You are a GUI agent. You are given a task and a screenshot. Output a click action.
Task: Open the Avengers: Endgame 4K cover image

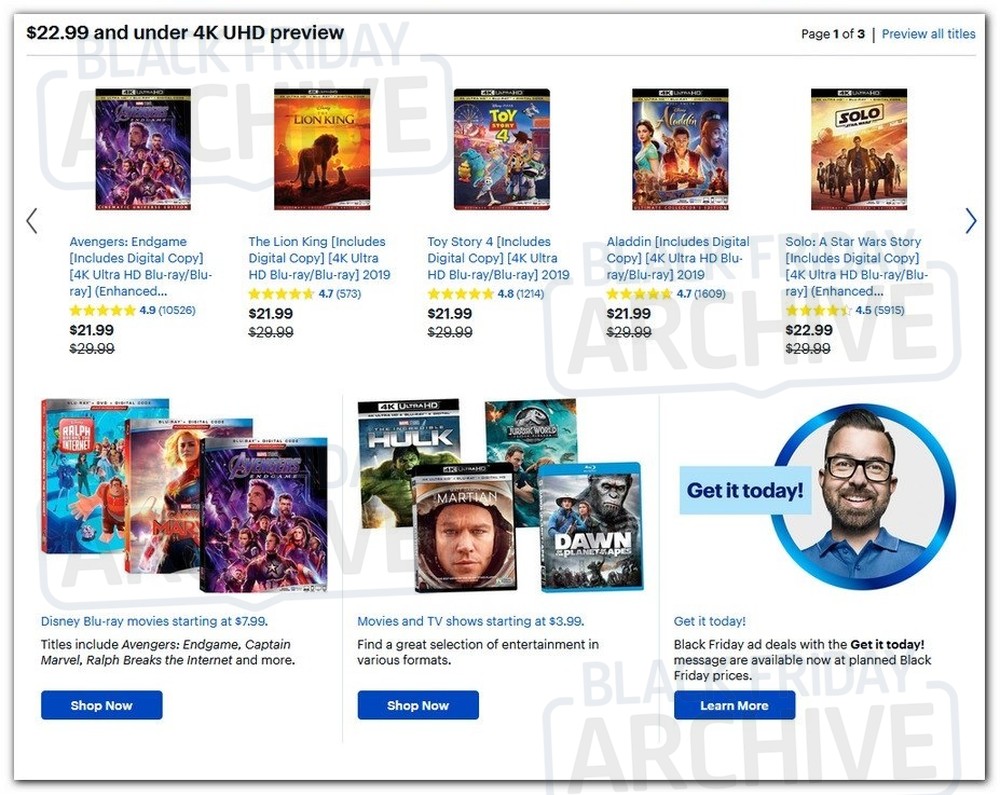(143, 149)
